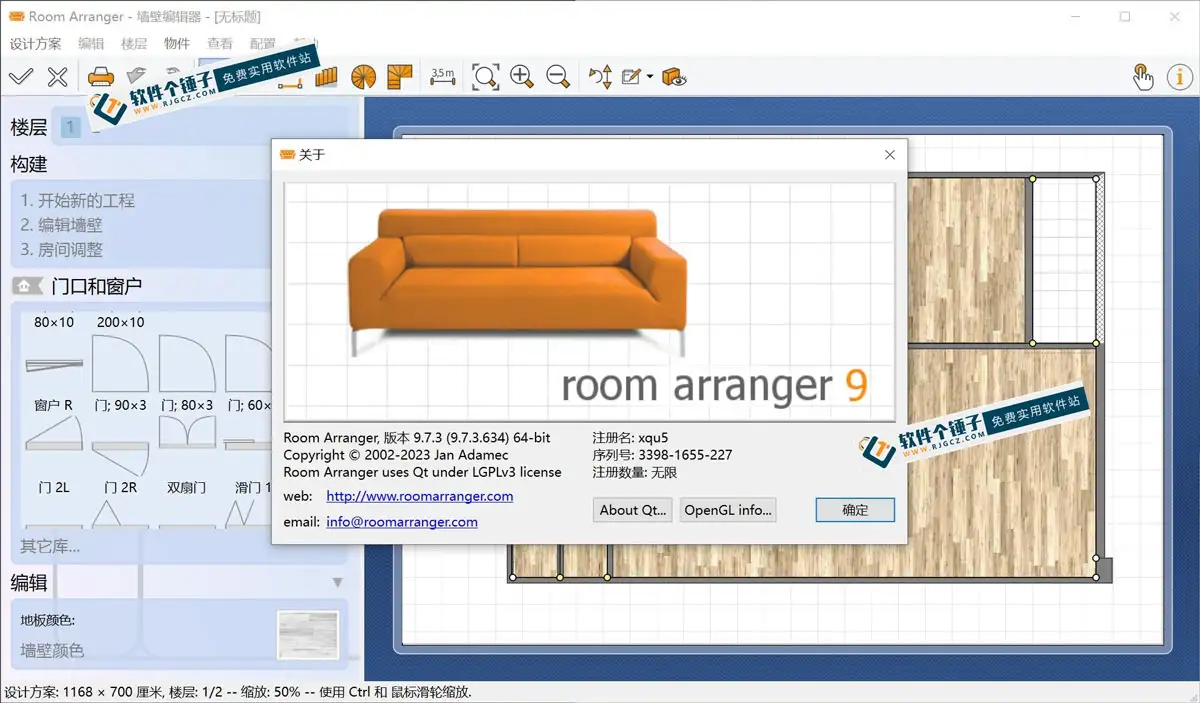The height and width of the screenshot is (703, 1200).
Task: Click the printer icon in toolbar
Action: click(101, 76)
